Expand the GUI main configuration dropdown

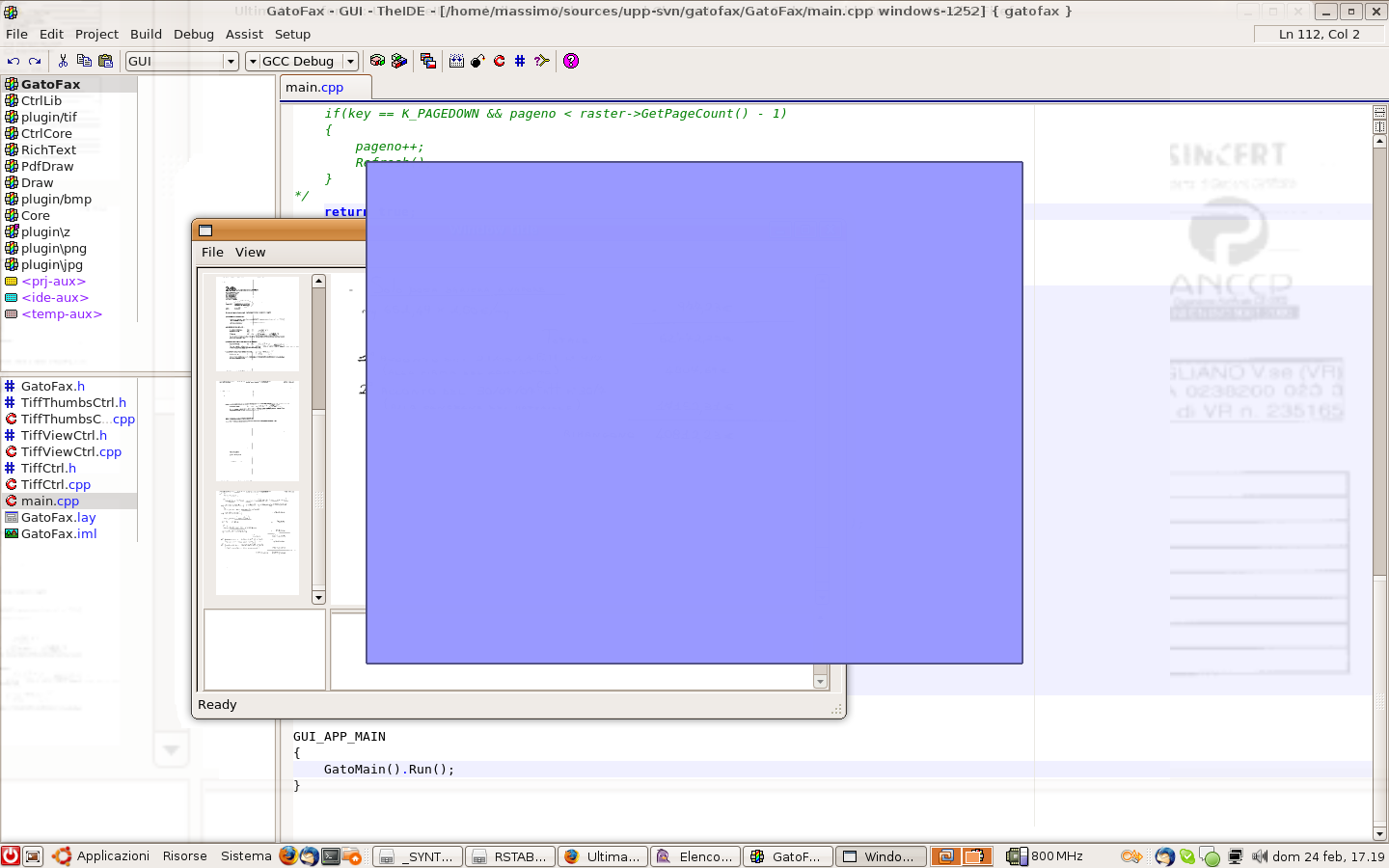pos(231,61)
